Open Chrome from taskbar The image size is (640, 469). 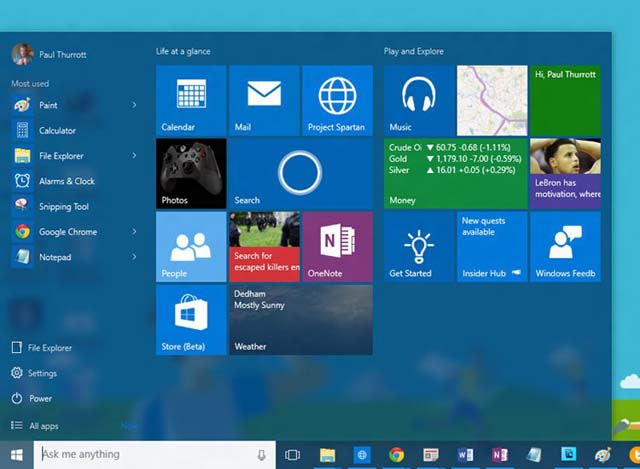(x=396, y=455)
